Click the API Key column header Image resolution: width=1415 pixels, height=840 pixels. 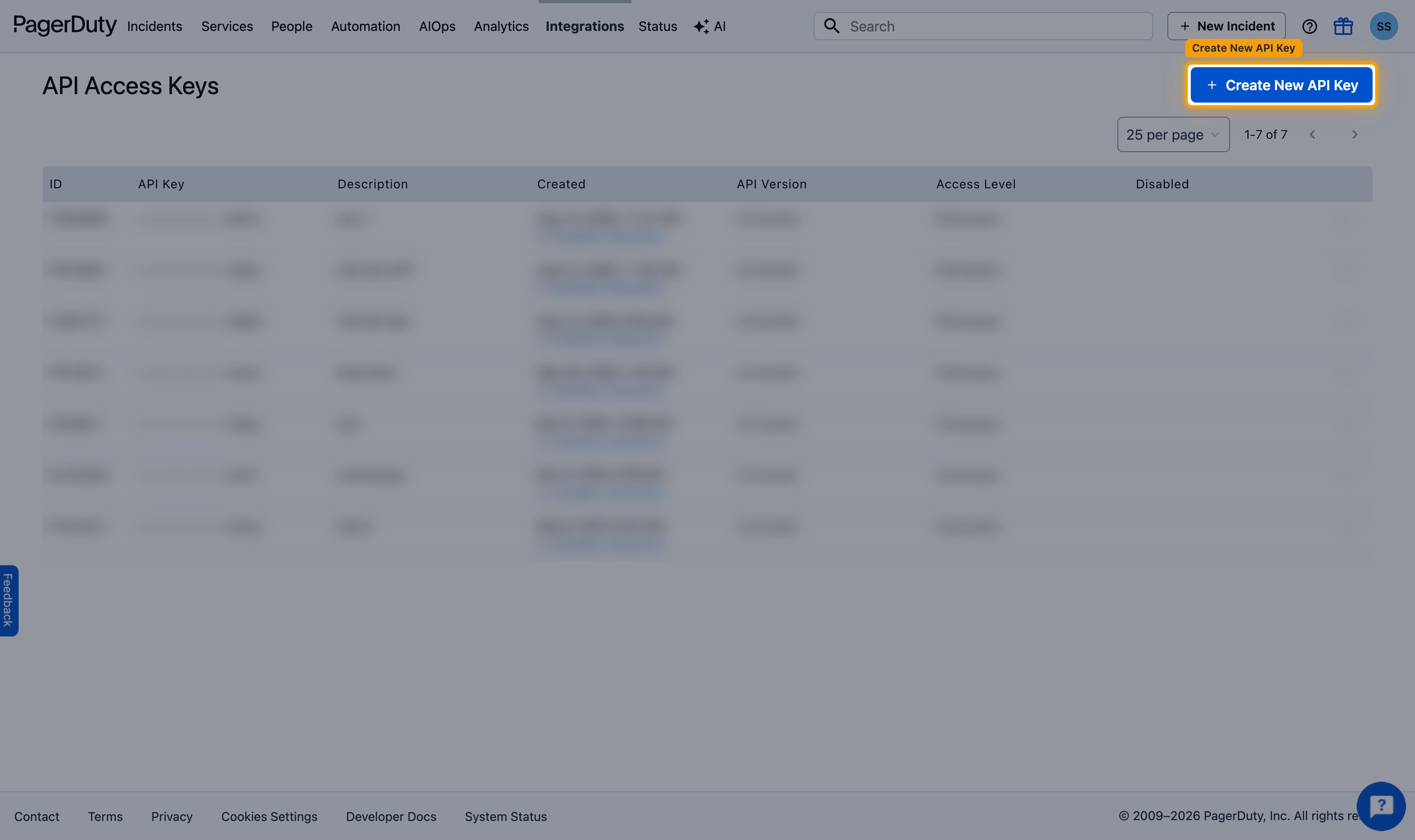point(161,184)
